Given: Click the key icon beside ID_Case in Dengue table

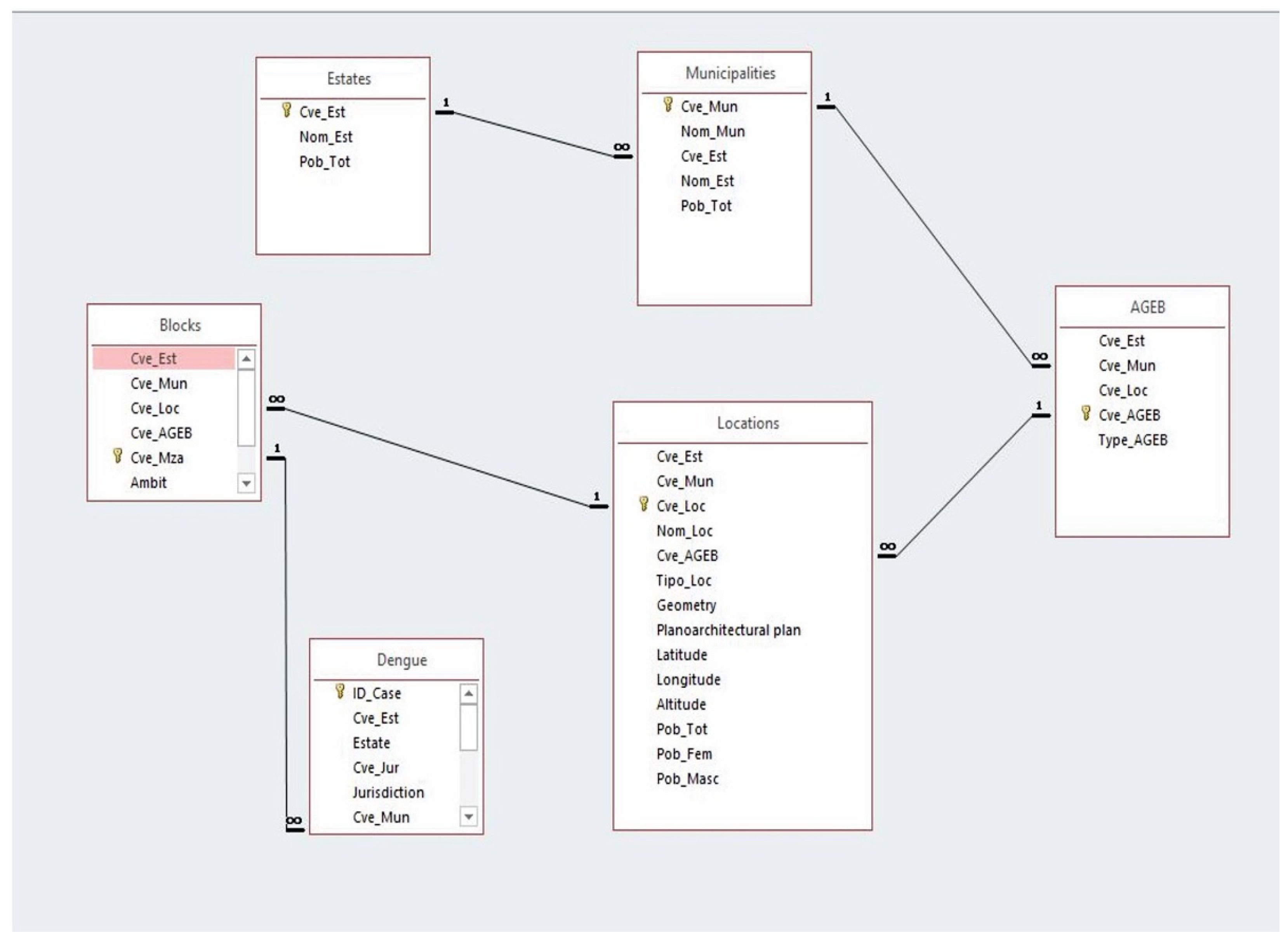Looking at the screenshot, I should point(340,692).
